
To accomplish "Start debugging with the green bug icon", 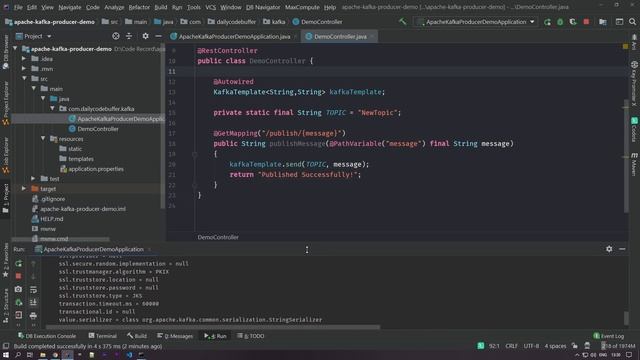I will tap(560, 22).
